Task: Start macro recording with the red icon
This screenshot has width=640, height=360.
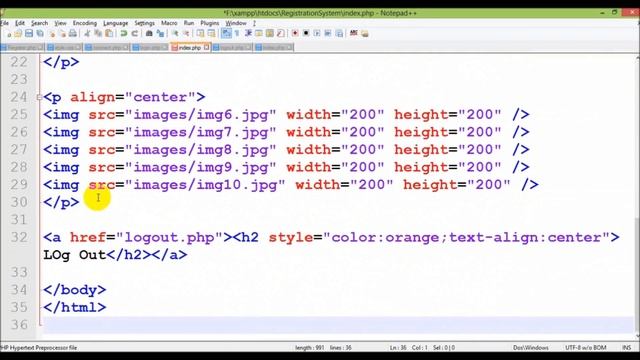Action: (295, 33)
